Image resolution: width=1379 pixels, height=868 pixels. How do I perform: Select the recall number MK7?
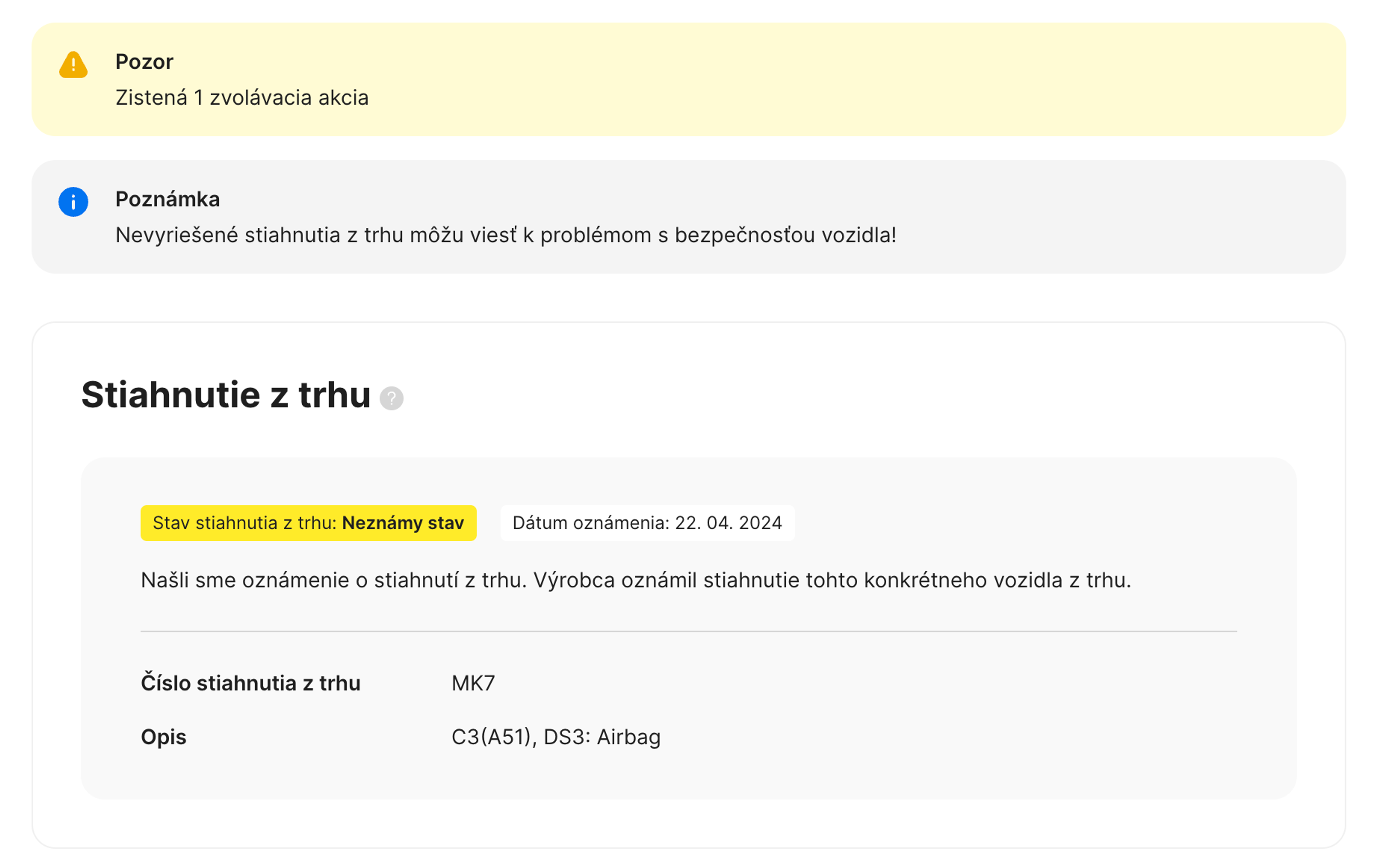pos(473,683)
